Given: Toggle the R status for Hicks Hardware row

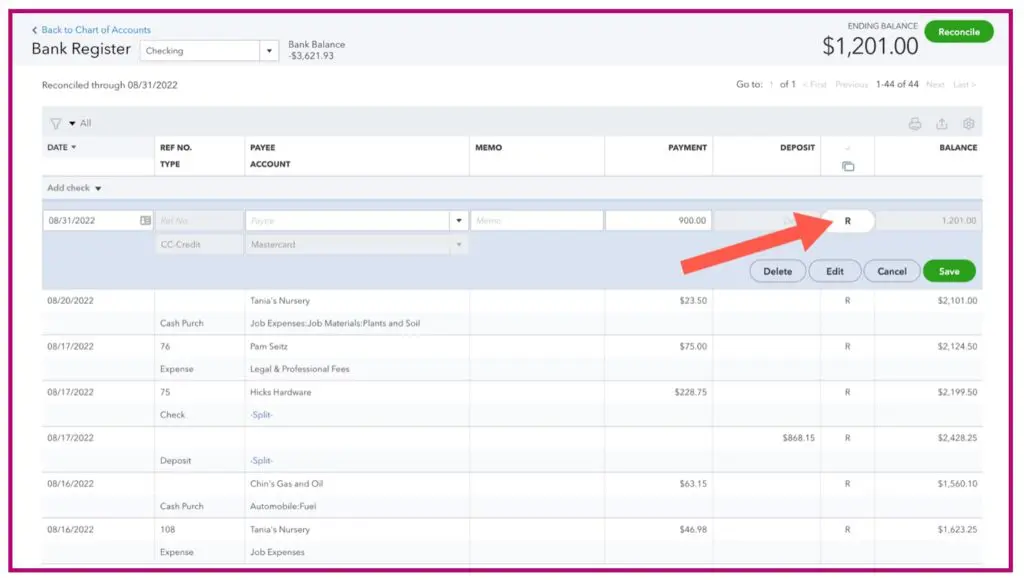Looking at the screenshot, I should (x=848, y=393).
